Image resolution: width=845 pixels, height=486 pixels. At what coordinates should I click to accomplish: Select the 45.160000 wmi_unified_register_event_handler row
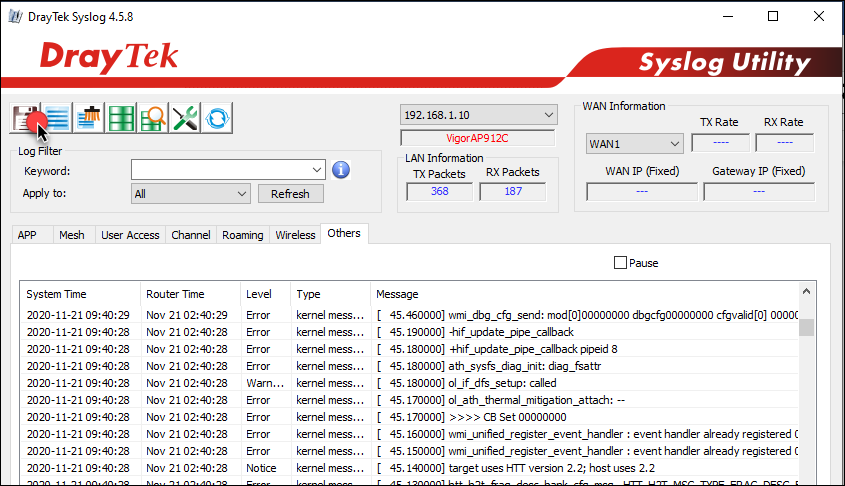click(x=410, y=434)
